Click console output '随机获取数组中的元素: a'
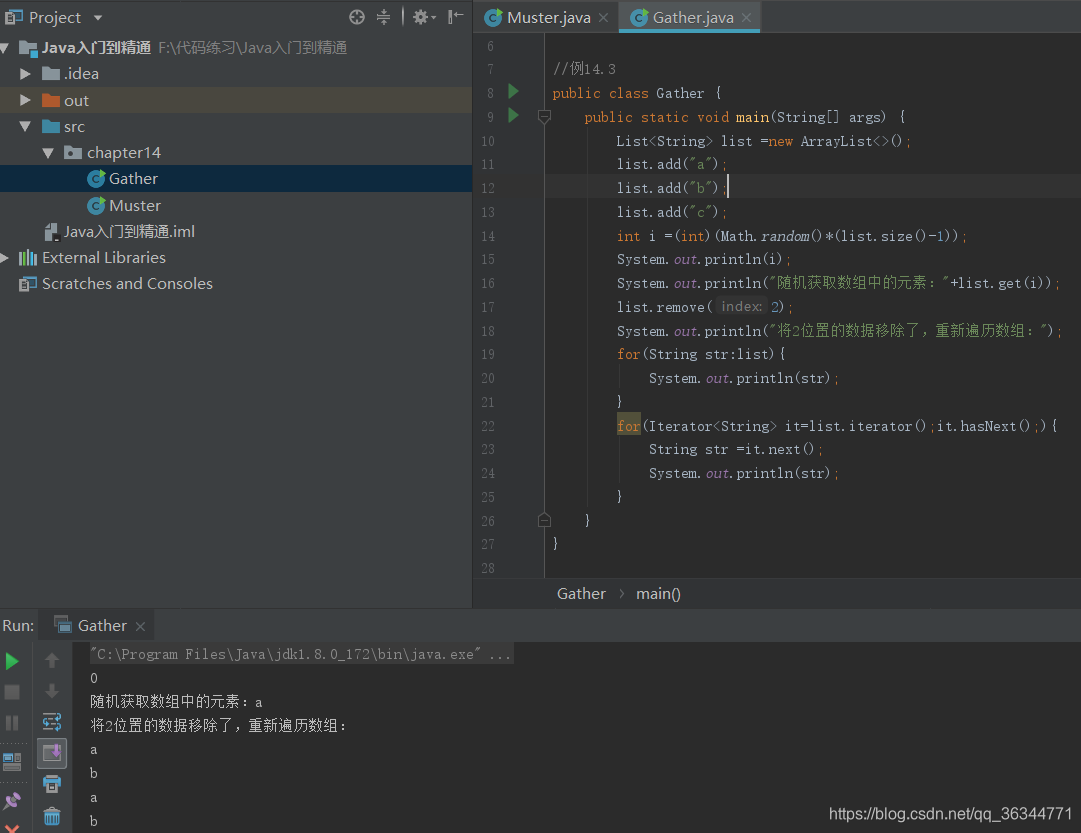Viewport: 1081px width, 833px height. [176, 702]
